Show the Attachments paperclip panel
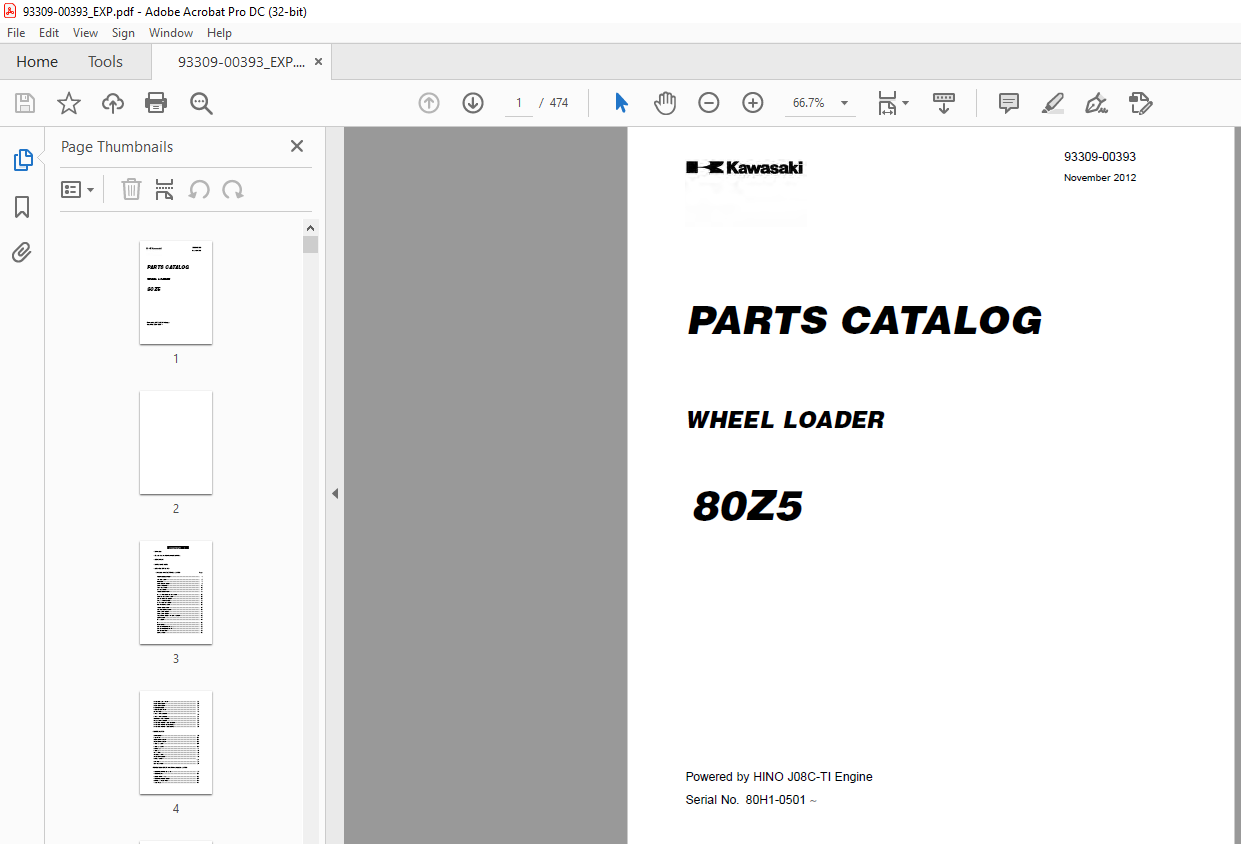The image size is (1241, 844). pyautogui.click(x=22, y=252)
